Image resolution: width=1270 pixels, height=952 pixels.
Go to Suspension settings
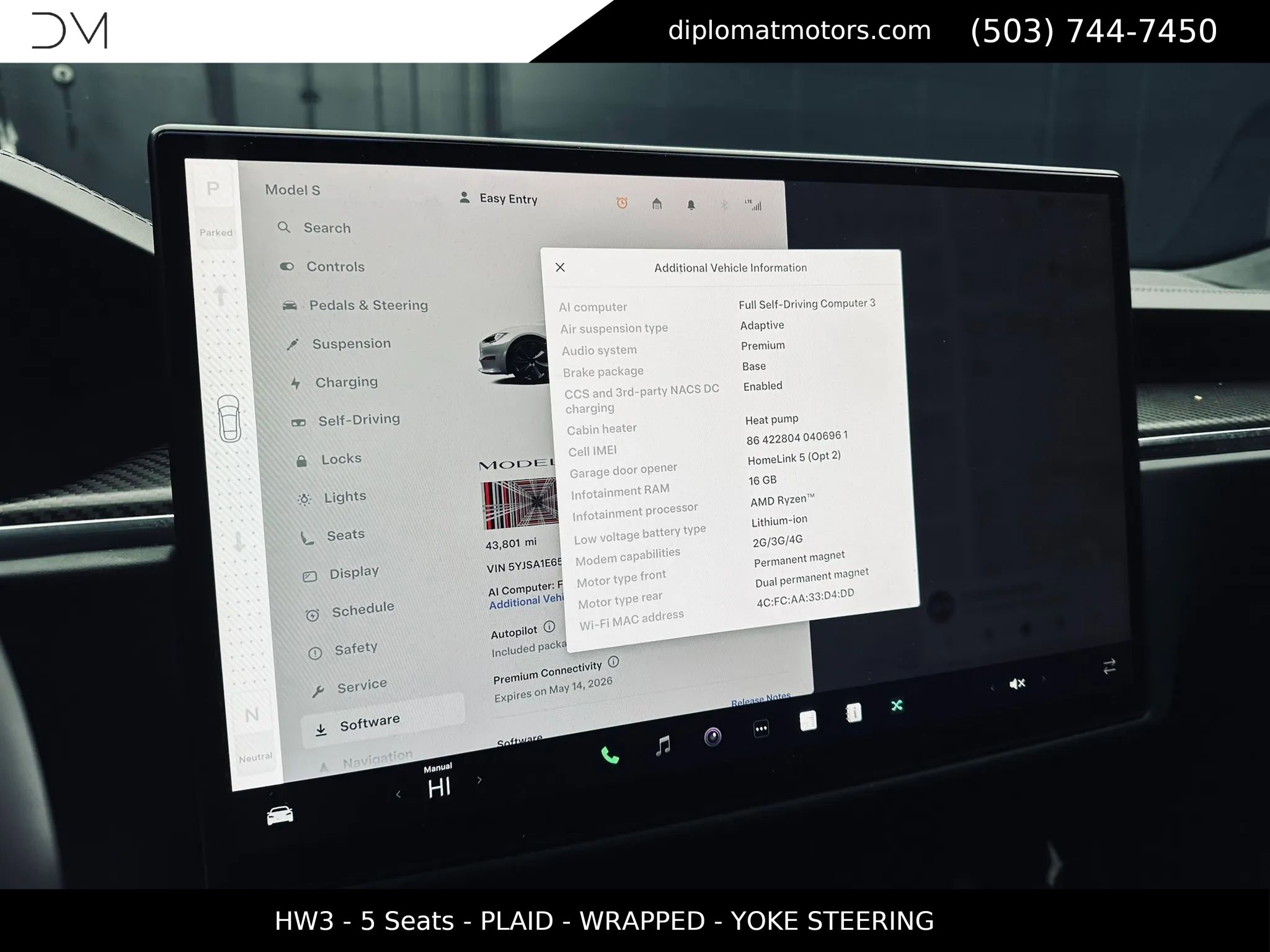point(339,344)
